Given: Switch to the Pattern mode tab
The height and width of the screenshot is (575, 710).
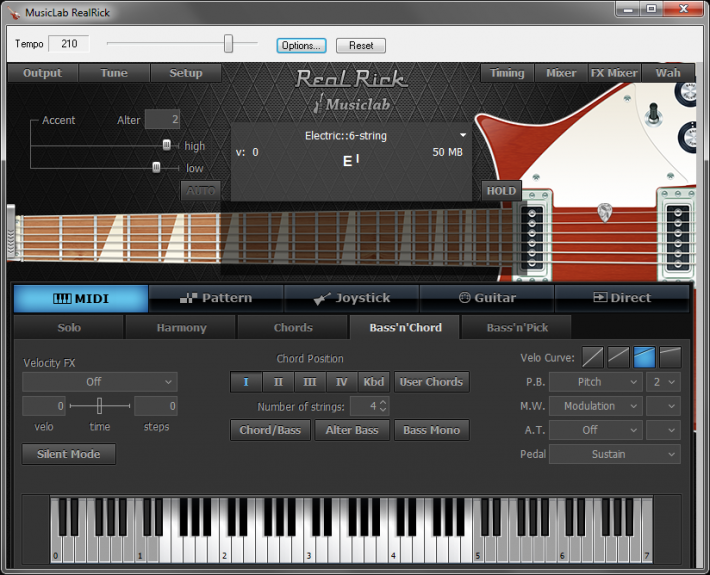Looking at the screenshot, I should click(x=216, y=298).
